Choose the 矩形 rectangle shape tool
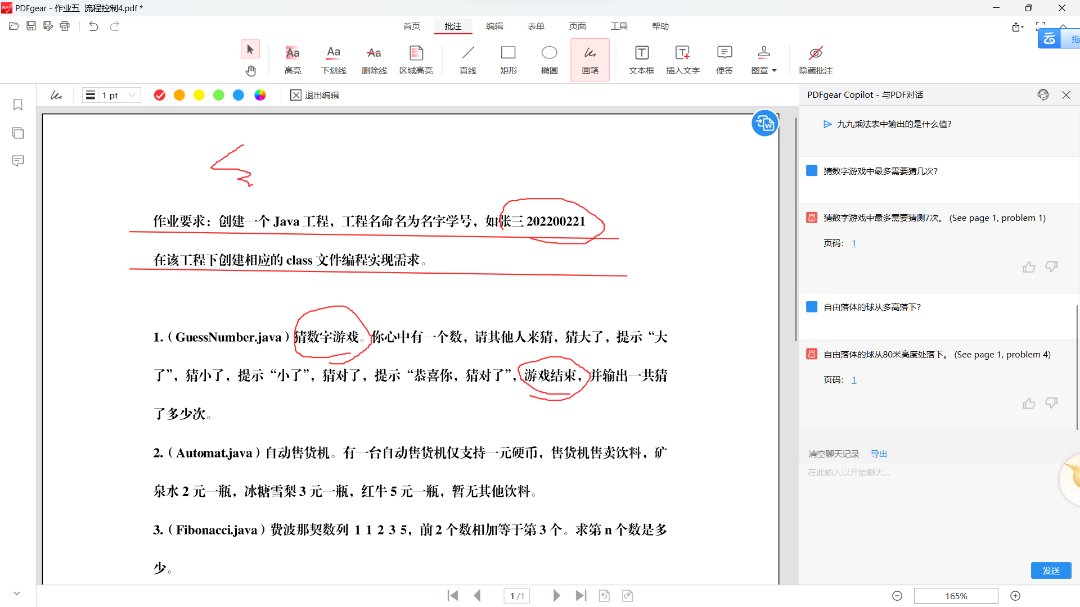Image resolution: width=1080 pixels, height=607 pixels. click(x=508, y=58)
